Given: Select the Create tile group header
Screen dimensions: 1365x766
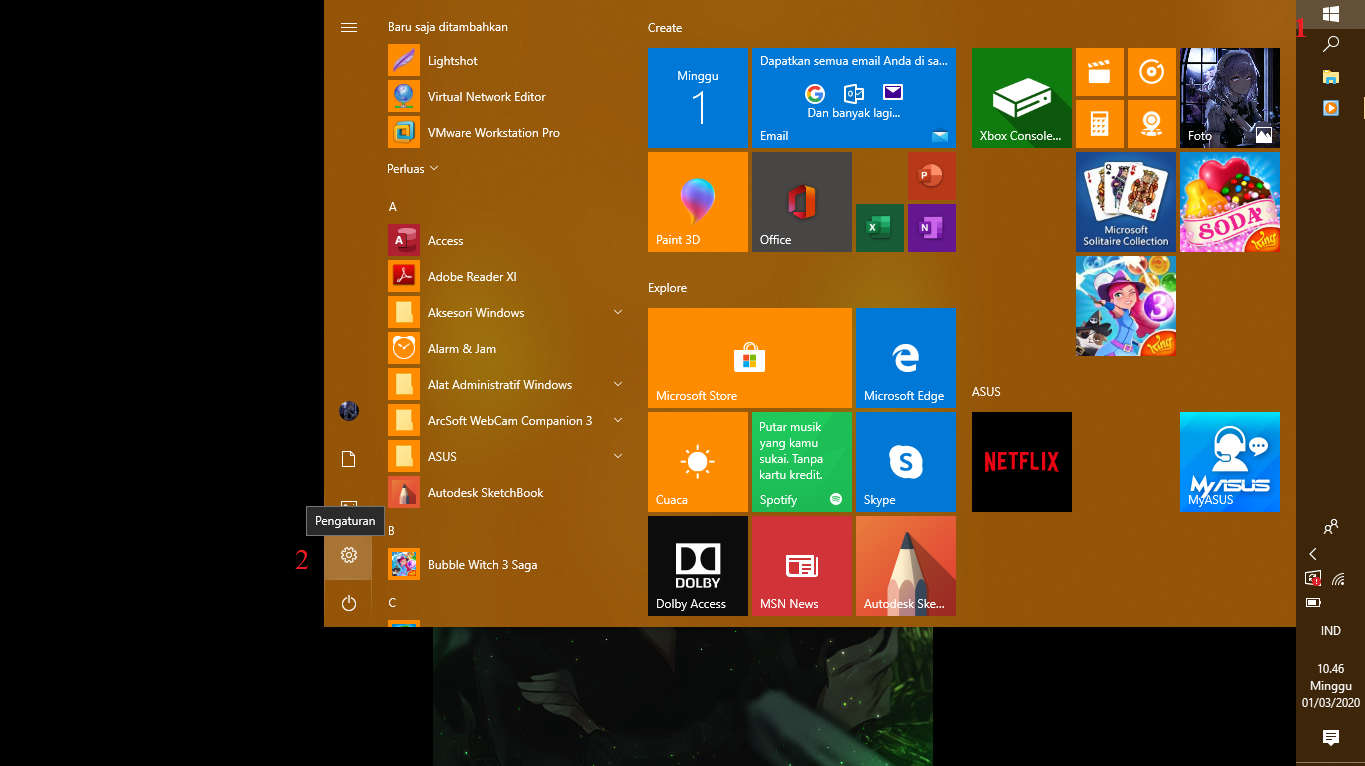Looking at the screenshot, I should click(x=665, y=28).
